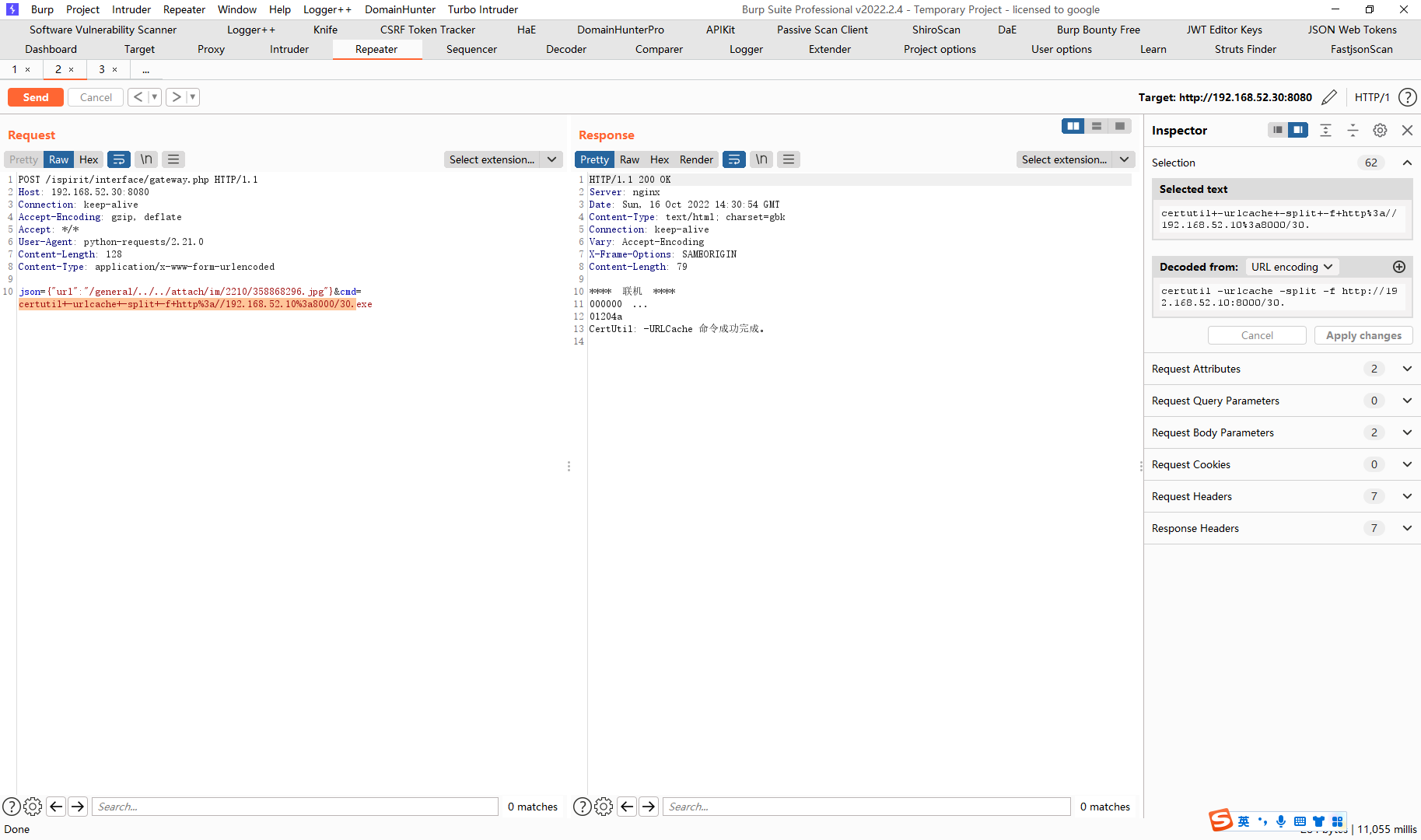The height and width of the screenshot is (840, 1421).
Task: Open the Decoder tab
Action: [x=566, y=49]
